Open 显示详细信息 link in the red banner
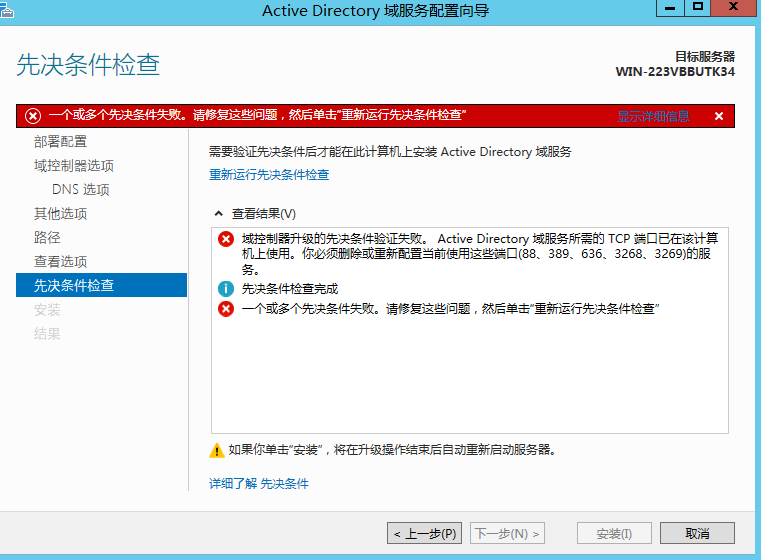The width and height of the screenshot is (761, 560). pyautogui.click(x=653, y=116)
